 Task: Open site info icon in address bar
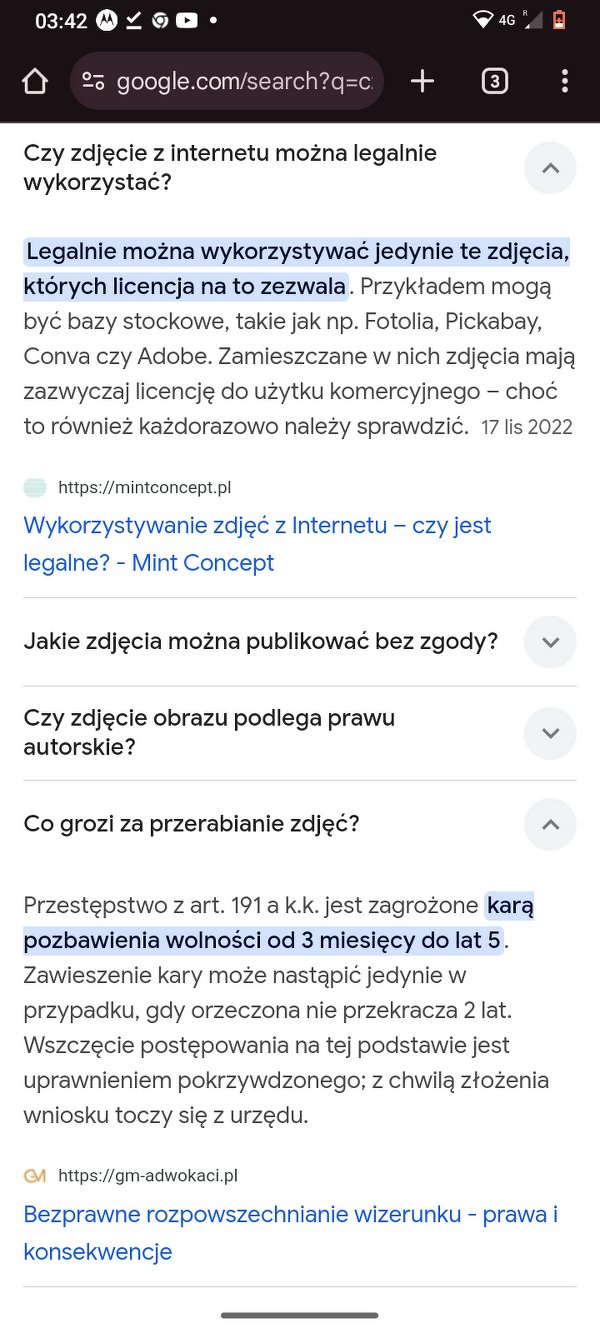click(x=93, y=81)
